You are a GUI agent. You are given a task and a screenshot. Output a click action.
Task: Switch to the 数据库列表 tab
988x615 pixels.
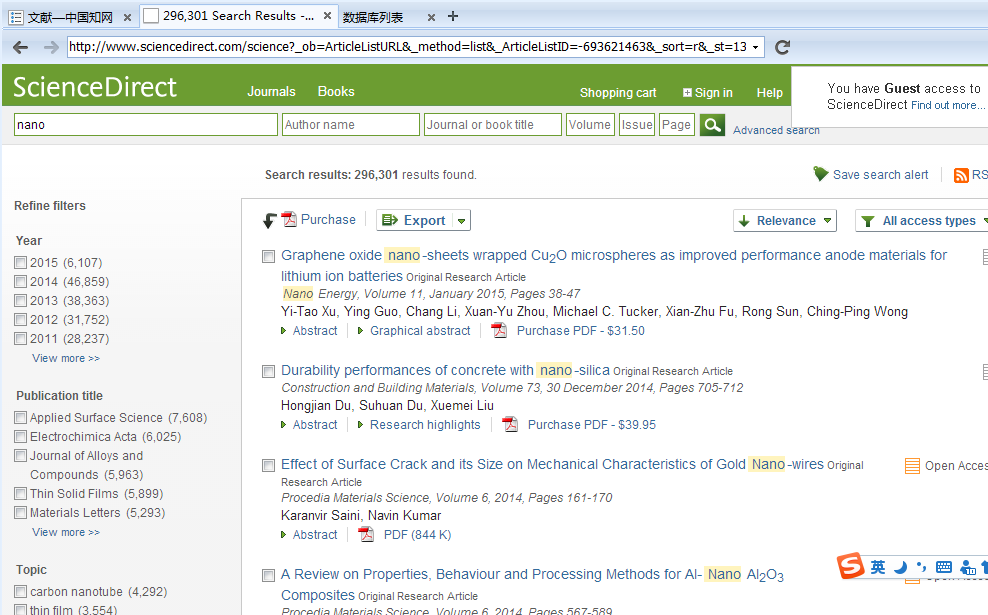click(373, 18)
